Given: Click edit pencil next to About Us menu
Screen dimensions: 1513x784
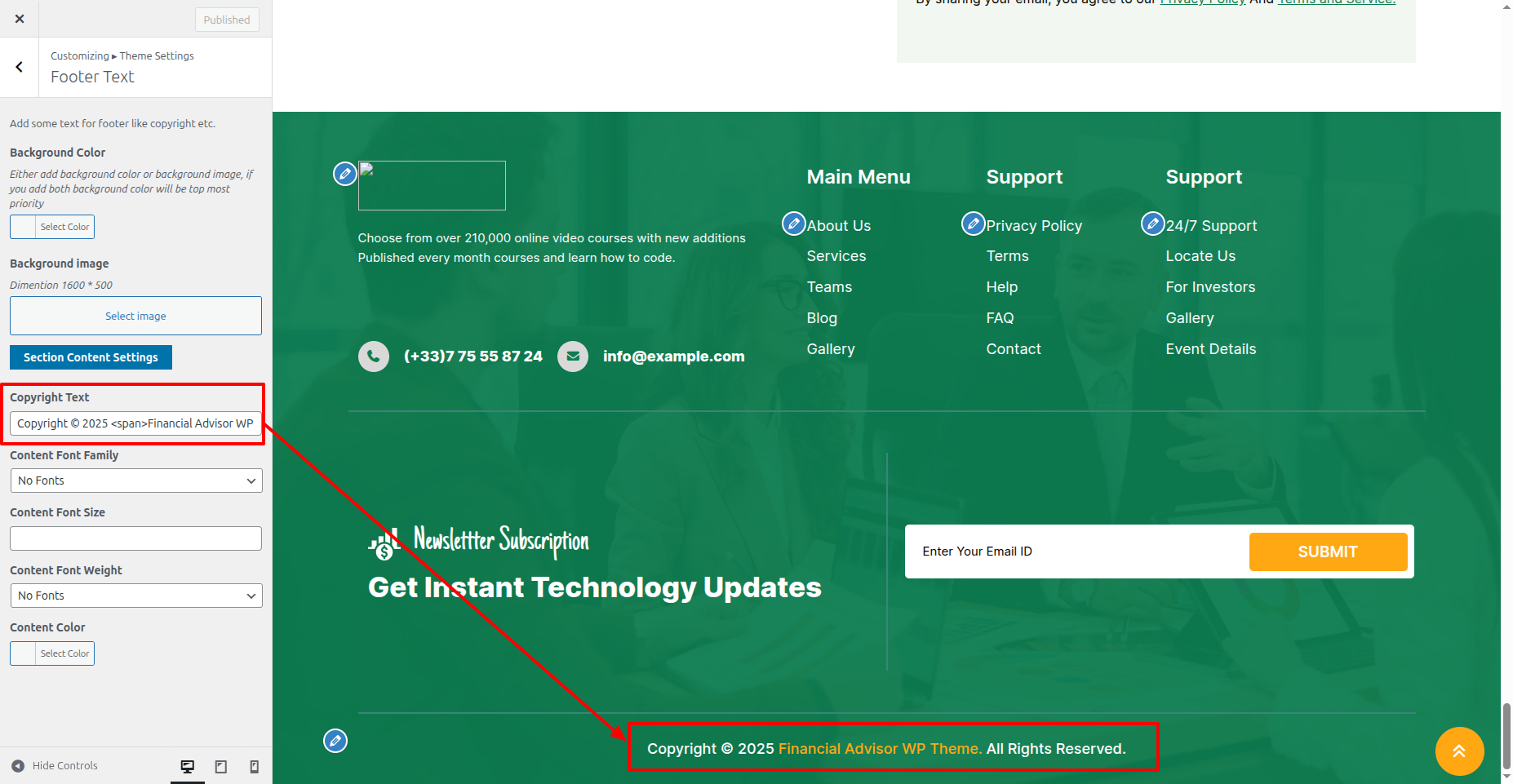Looking at the screenshot, I should (x=793, y=224).
